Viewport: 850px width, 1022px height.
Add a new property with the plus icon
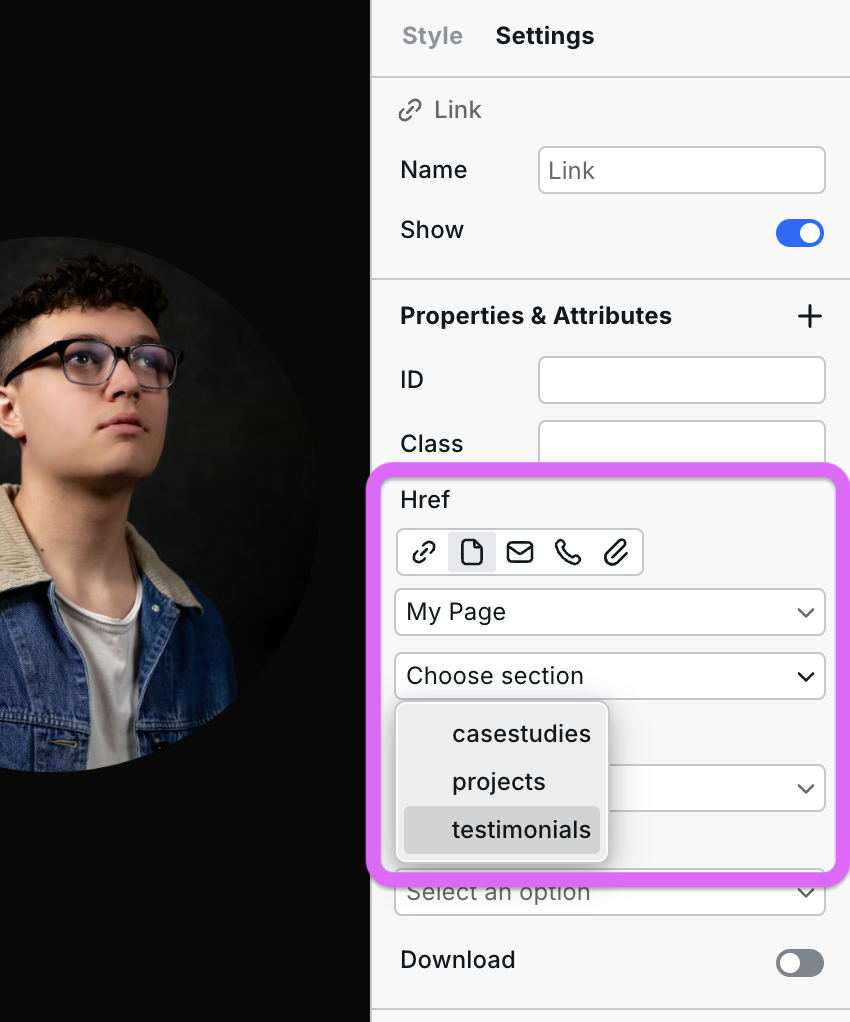coord(809,316)
